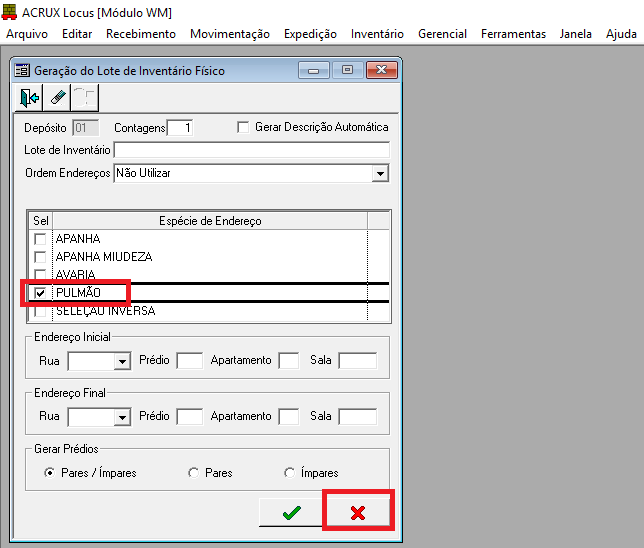Open the Ajuda menu
The image size is (644, 548).
[621, 34]
